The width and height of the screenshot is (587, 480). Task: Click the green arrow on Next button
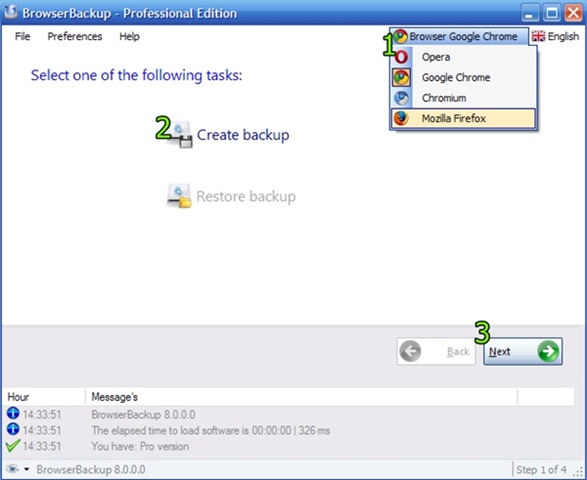548,351
